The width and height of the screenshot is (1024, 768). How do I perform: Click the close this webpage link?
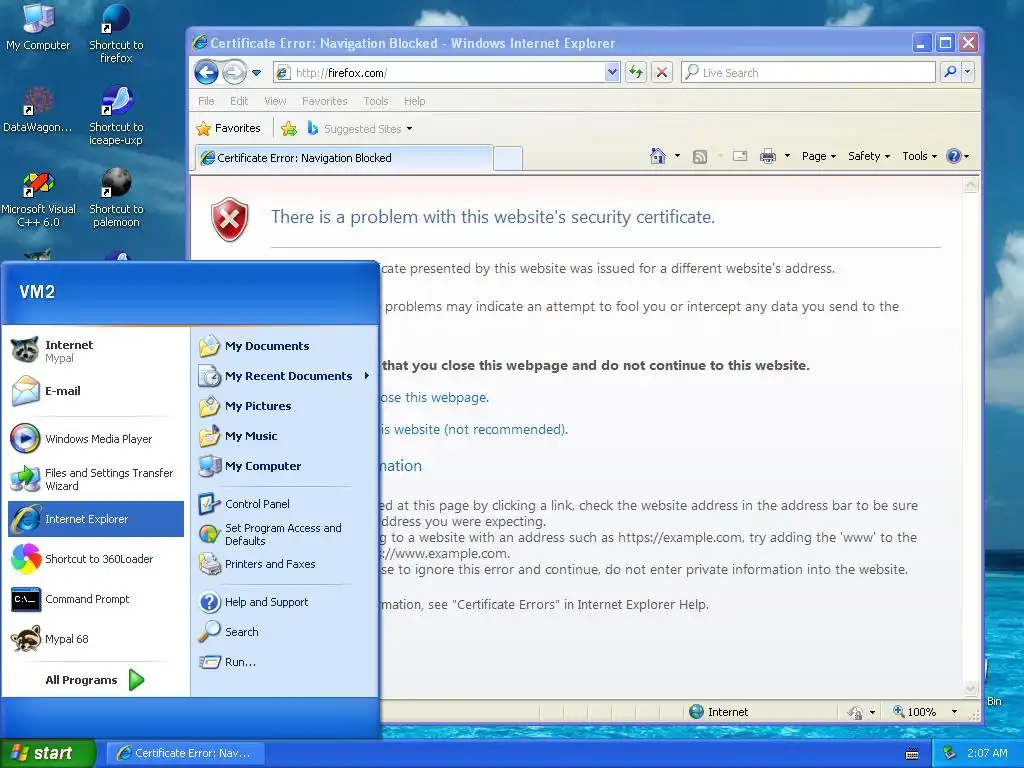pyautogui.click(x=434, y=397)
